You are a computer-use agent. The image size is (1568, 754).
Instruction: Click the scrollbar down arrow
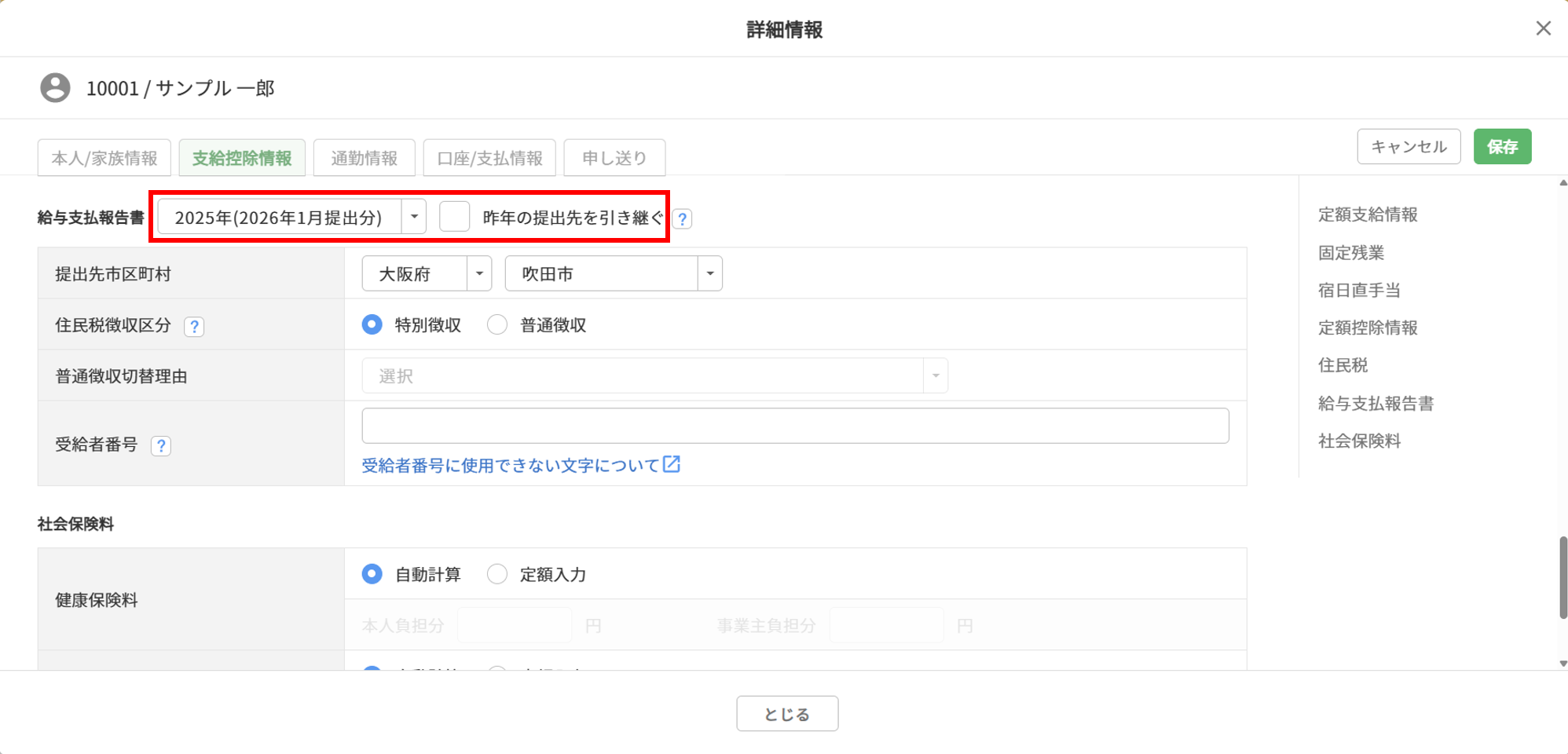click(1563, 664)
